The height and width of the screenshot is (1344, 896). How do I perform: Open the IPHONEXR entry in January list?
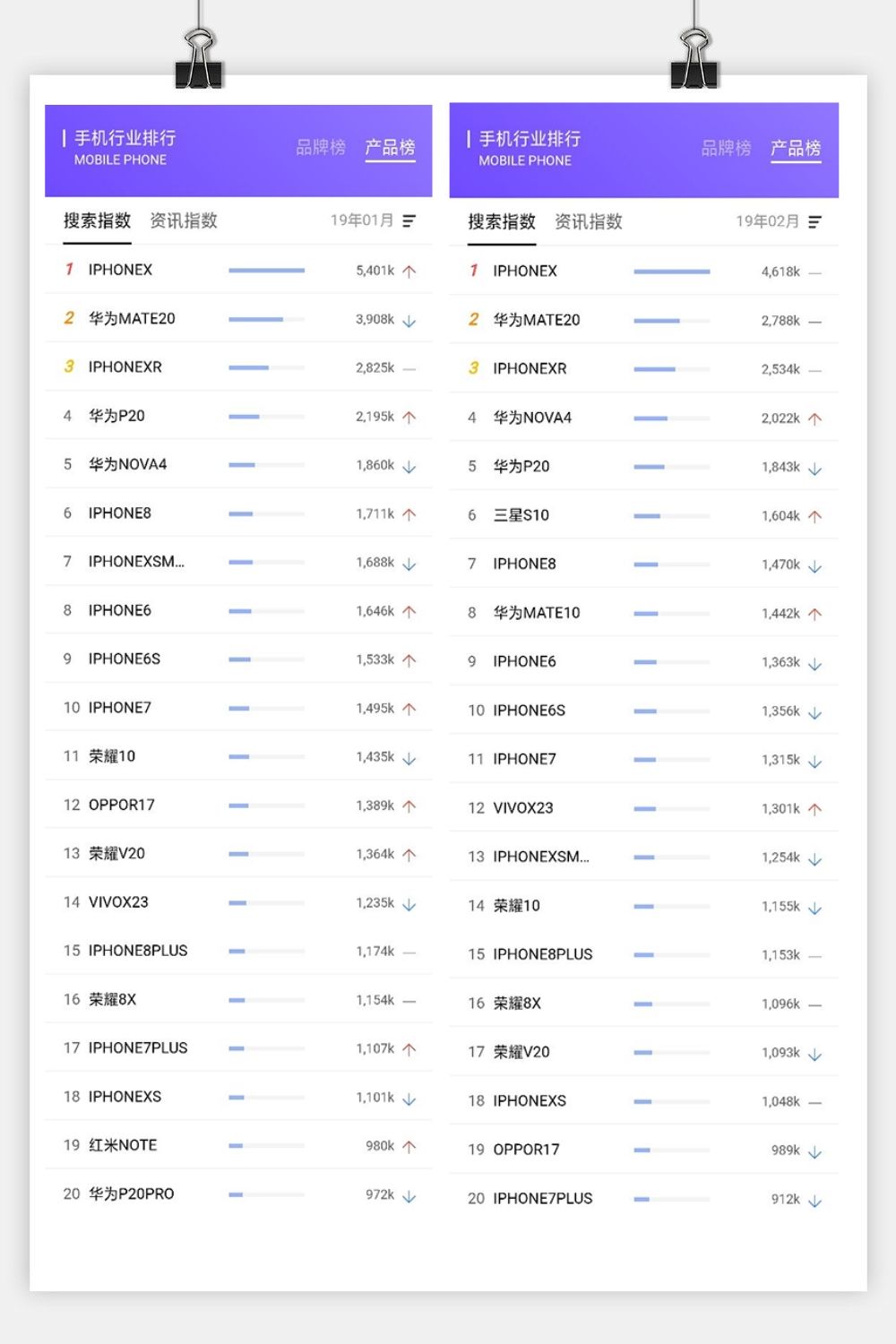point(125,367)
